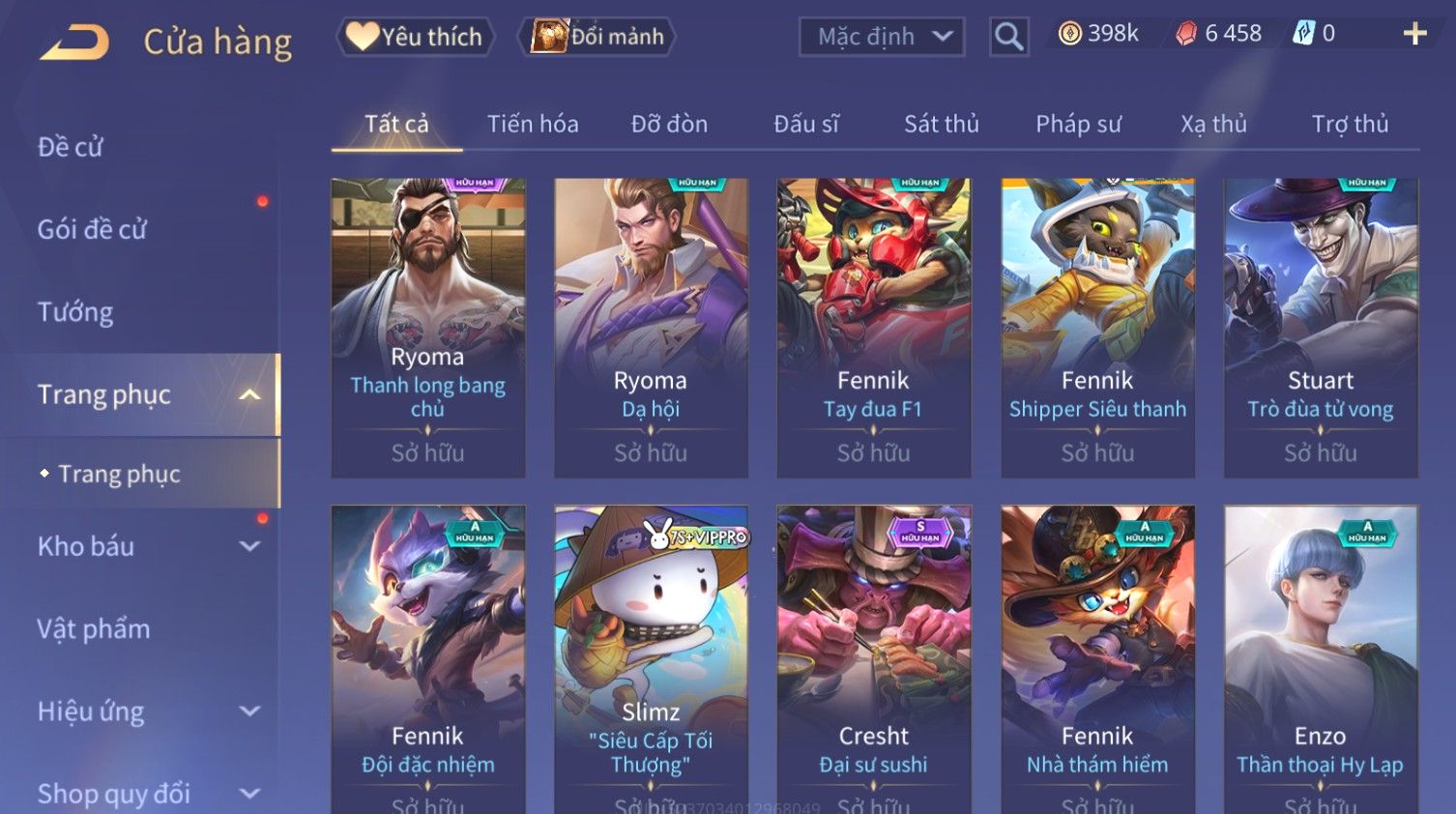Tap the gold coin balance icon
The height and width of the screenshot is (814, 1456).
[1069, 34]
